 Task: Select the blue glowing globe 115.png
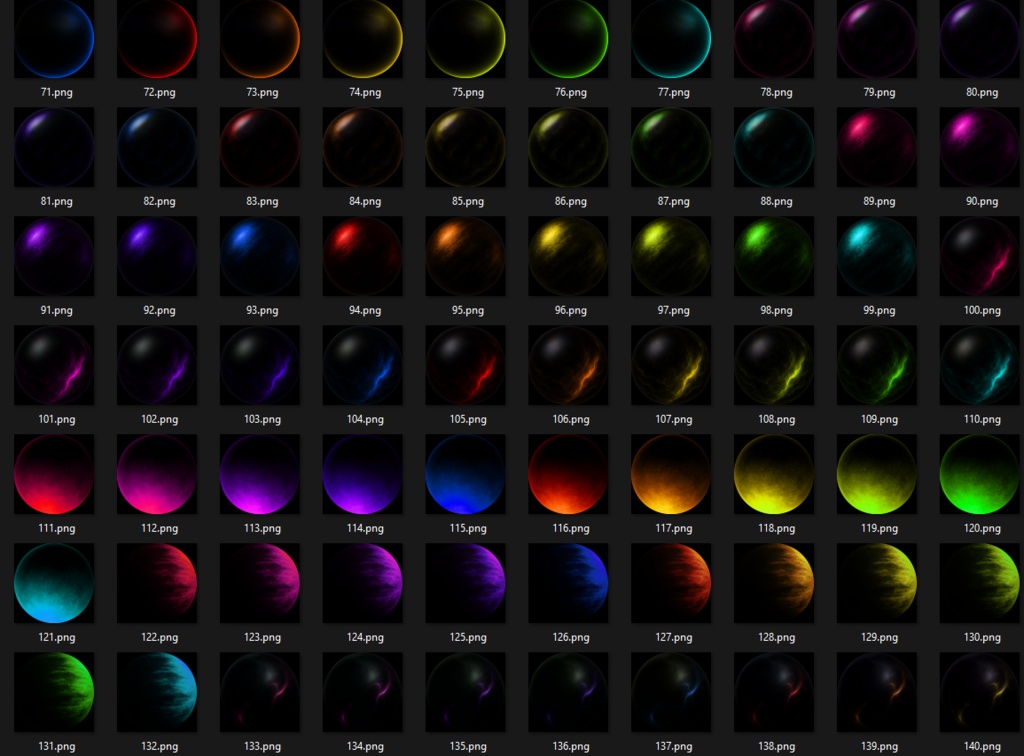466,474
